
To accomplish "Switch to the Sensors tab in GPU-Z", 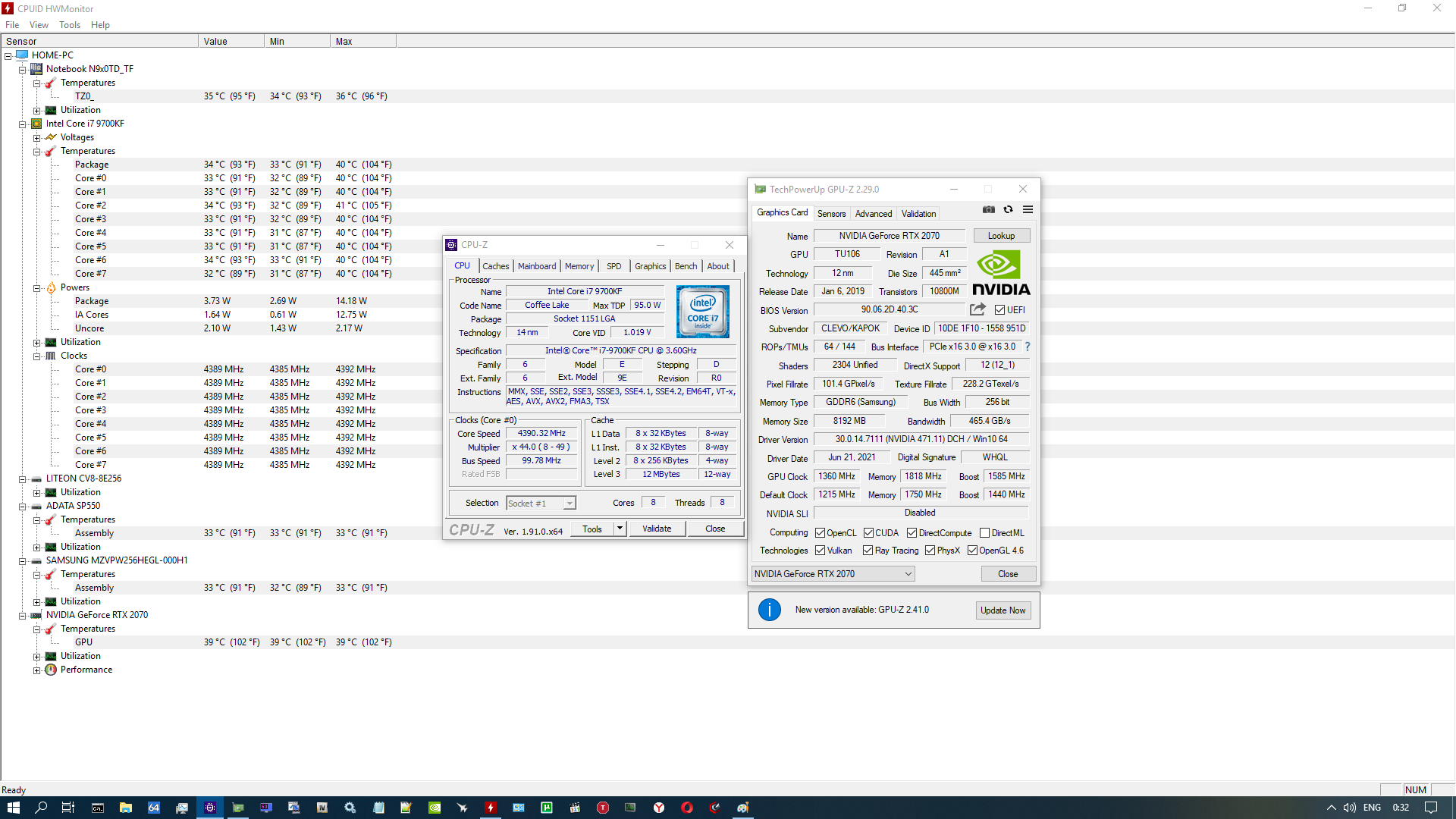I will click(831, 214).
